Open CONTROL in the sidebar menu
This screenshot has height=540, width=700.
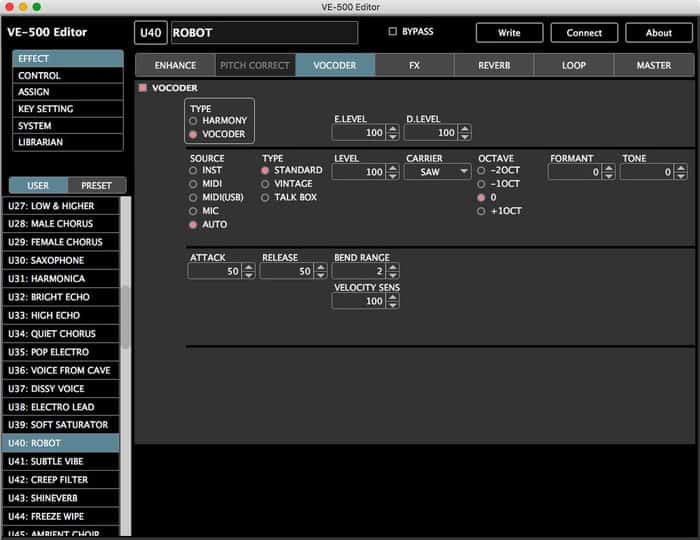[68, 75]
